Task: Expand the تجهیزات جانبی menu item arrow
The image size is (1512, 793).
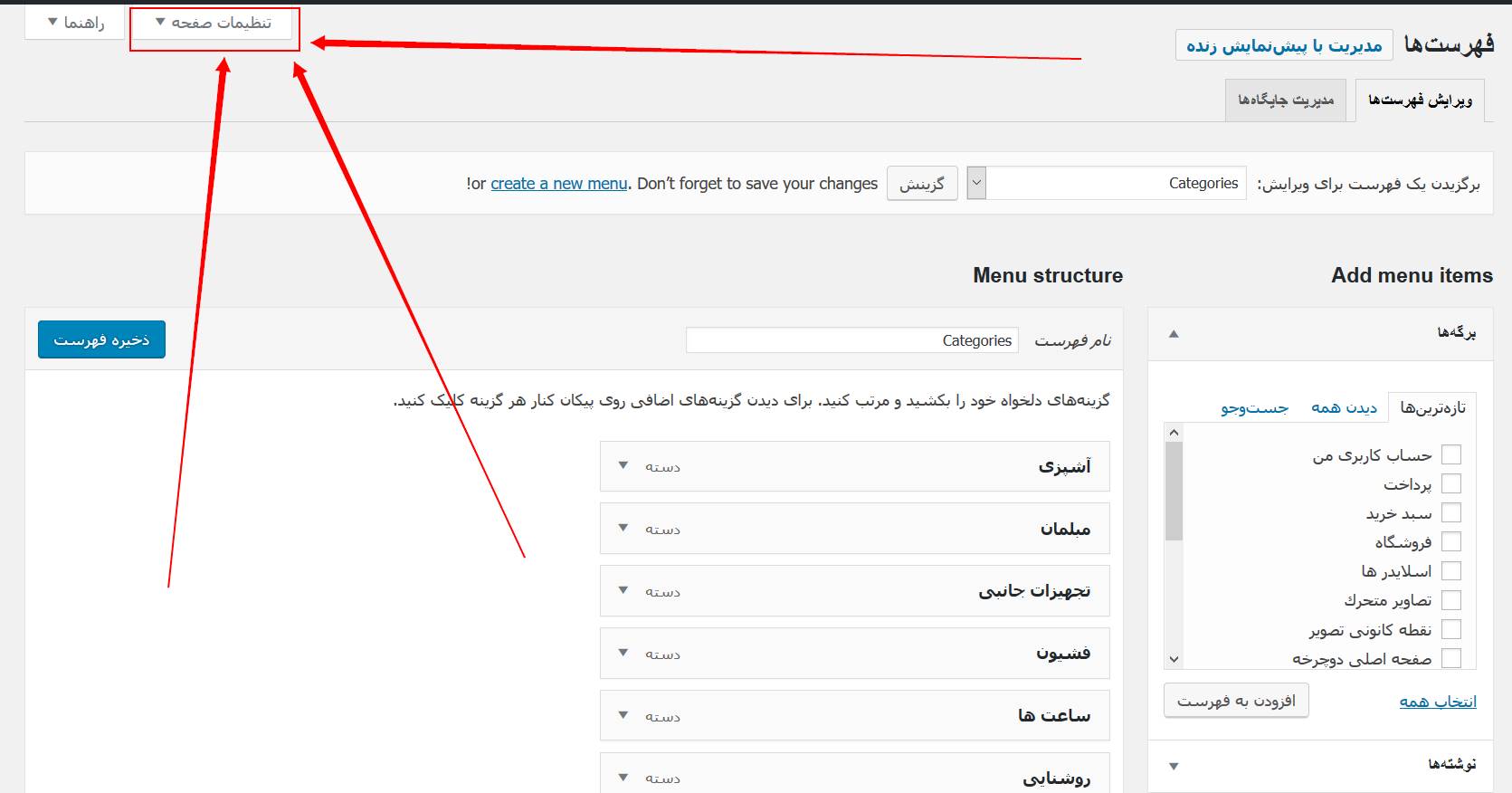Action: (x=623, y=590)
